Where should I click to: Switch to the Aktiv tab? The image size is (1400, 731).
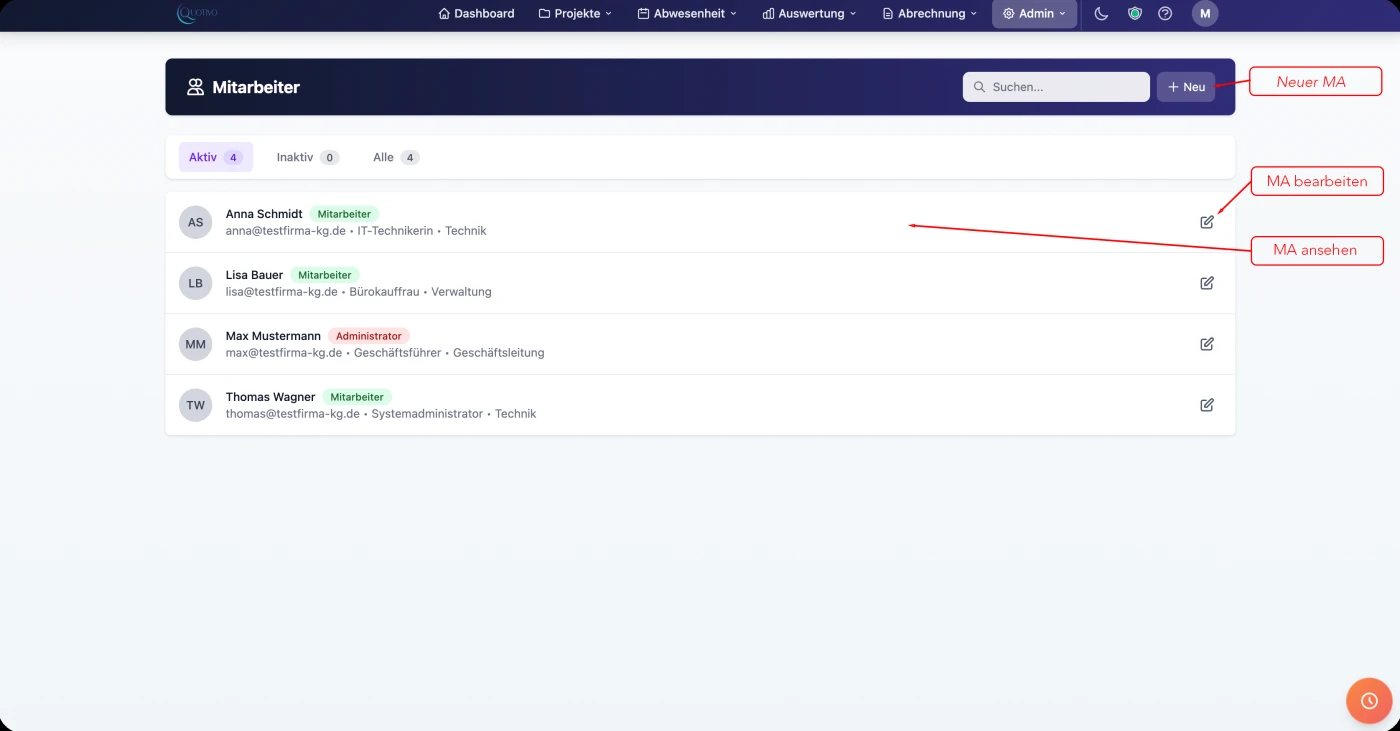click(216, 157)
